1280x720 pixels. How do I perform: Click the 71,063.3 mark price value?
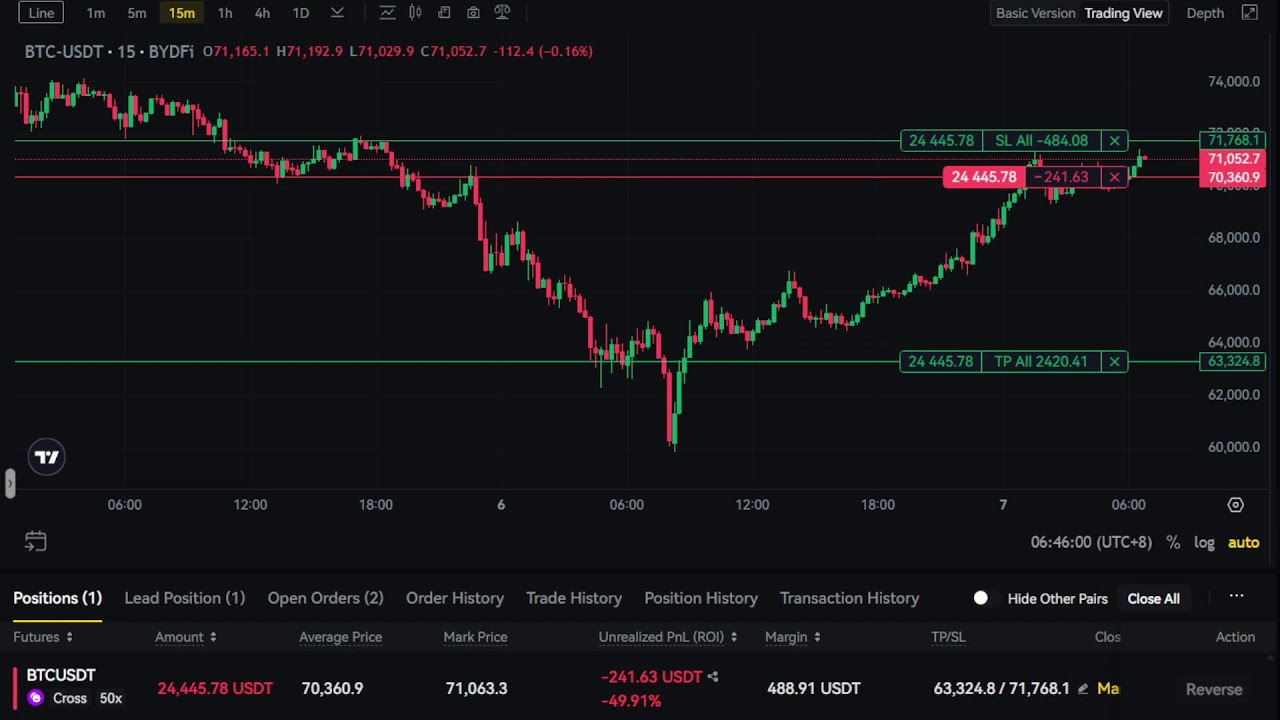point(475,689)
